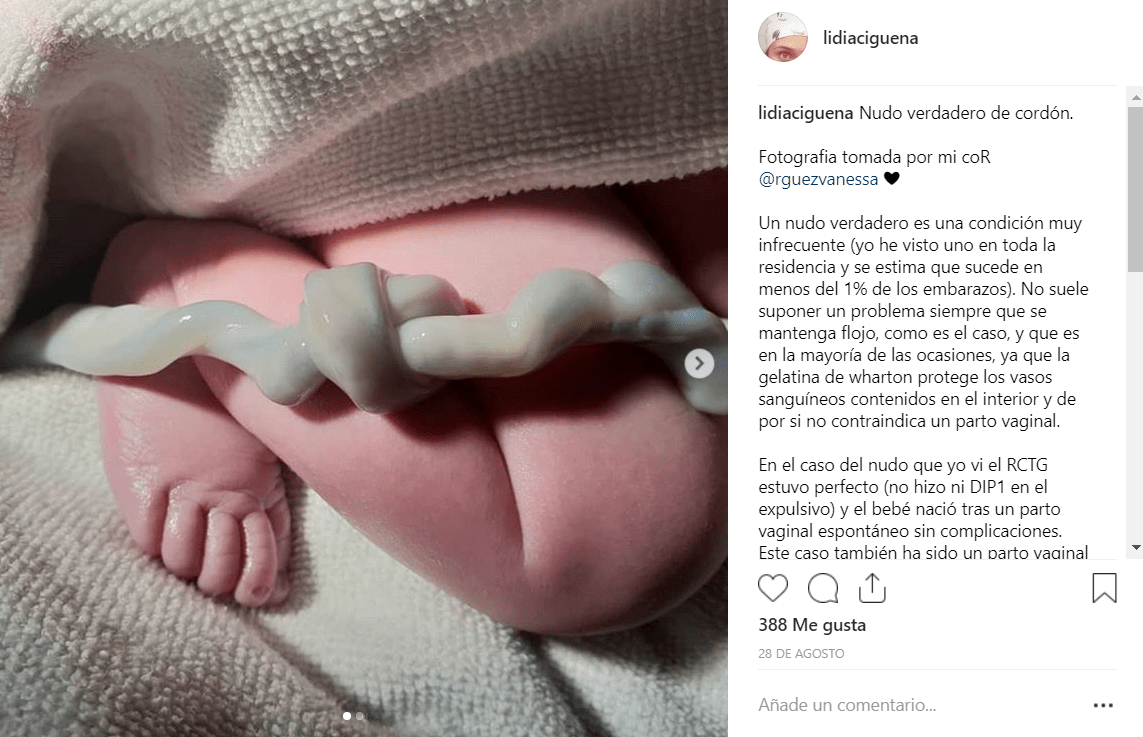Save the post with the bookmark icon
Viewport: 1143px width, 737px height.
1104,588
